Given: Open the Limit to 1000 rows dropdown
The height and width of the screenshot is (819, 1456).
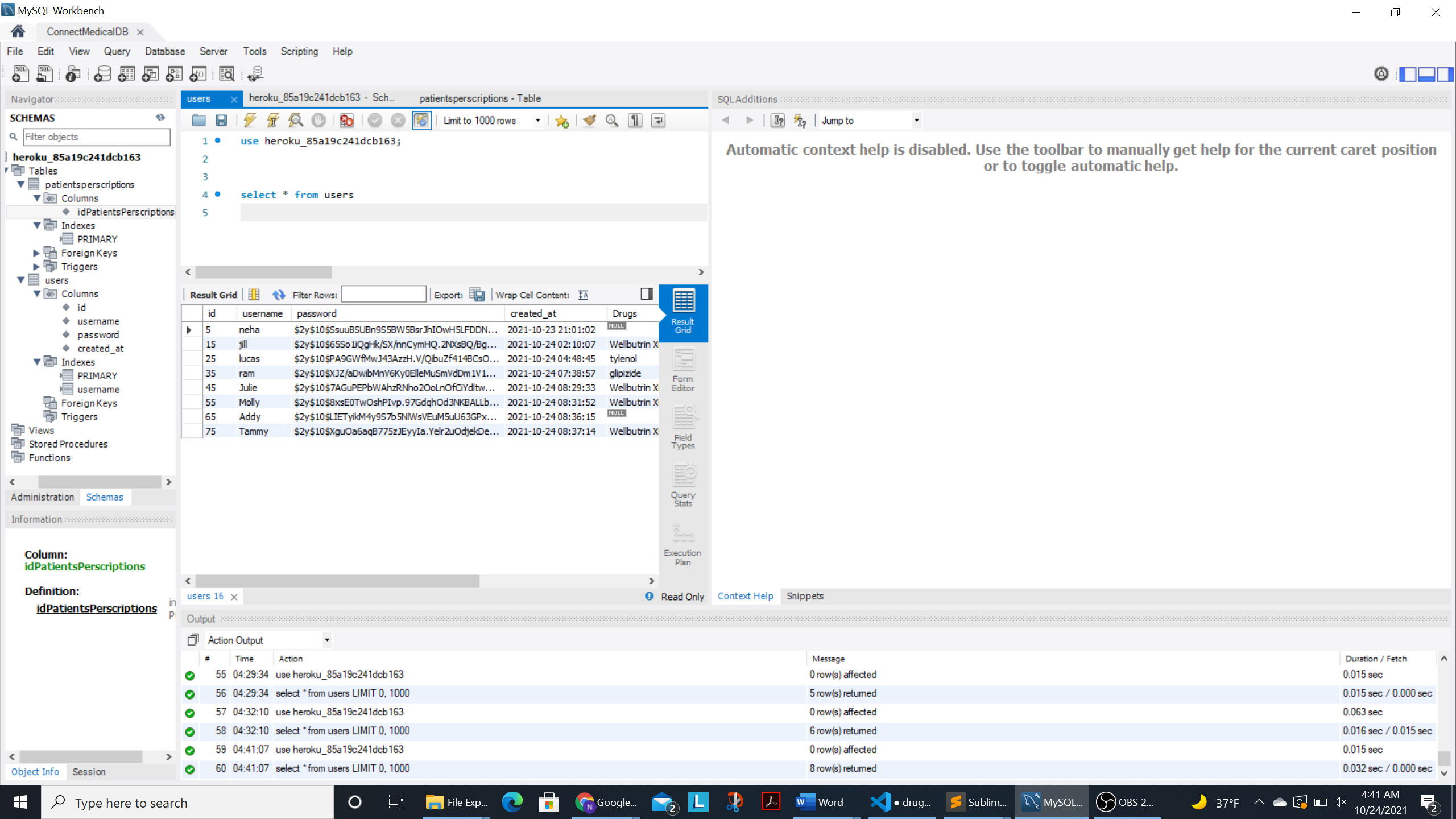Looking at the screenshot, I should pos(537,120).
